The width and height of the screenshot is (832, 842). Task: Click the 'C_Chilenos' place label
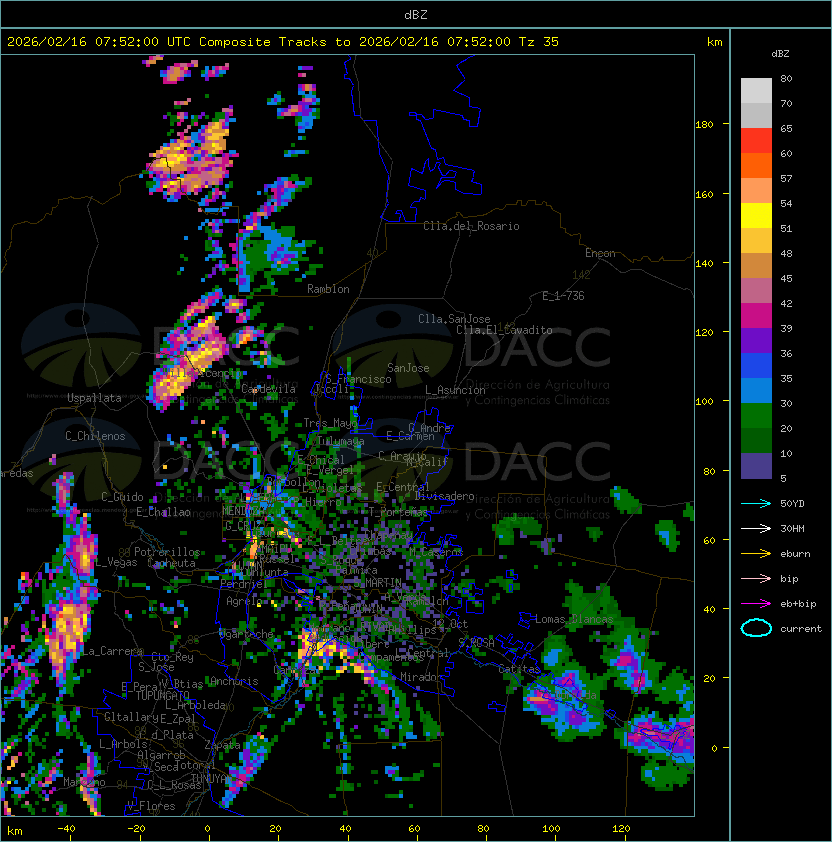pos(95,436)
